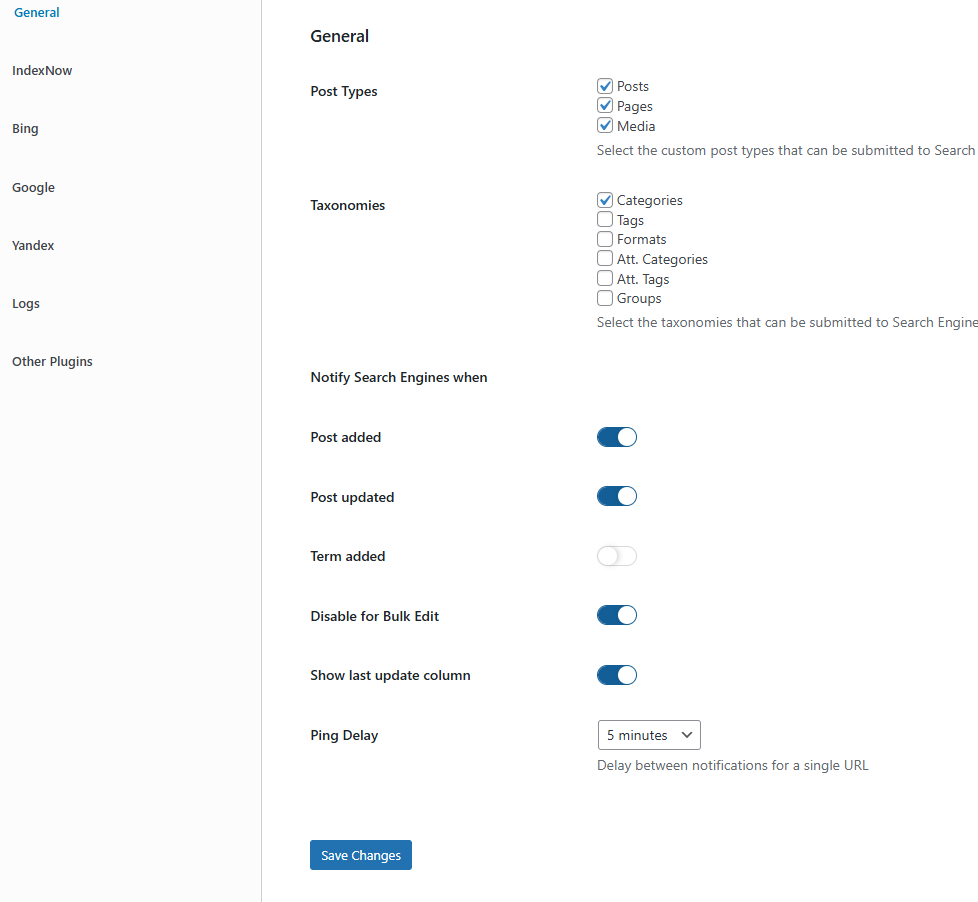Click the Notify Search Engines when heading
The width and height of the screenshot is (978, 902).
click(x=399, y=377)
